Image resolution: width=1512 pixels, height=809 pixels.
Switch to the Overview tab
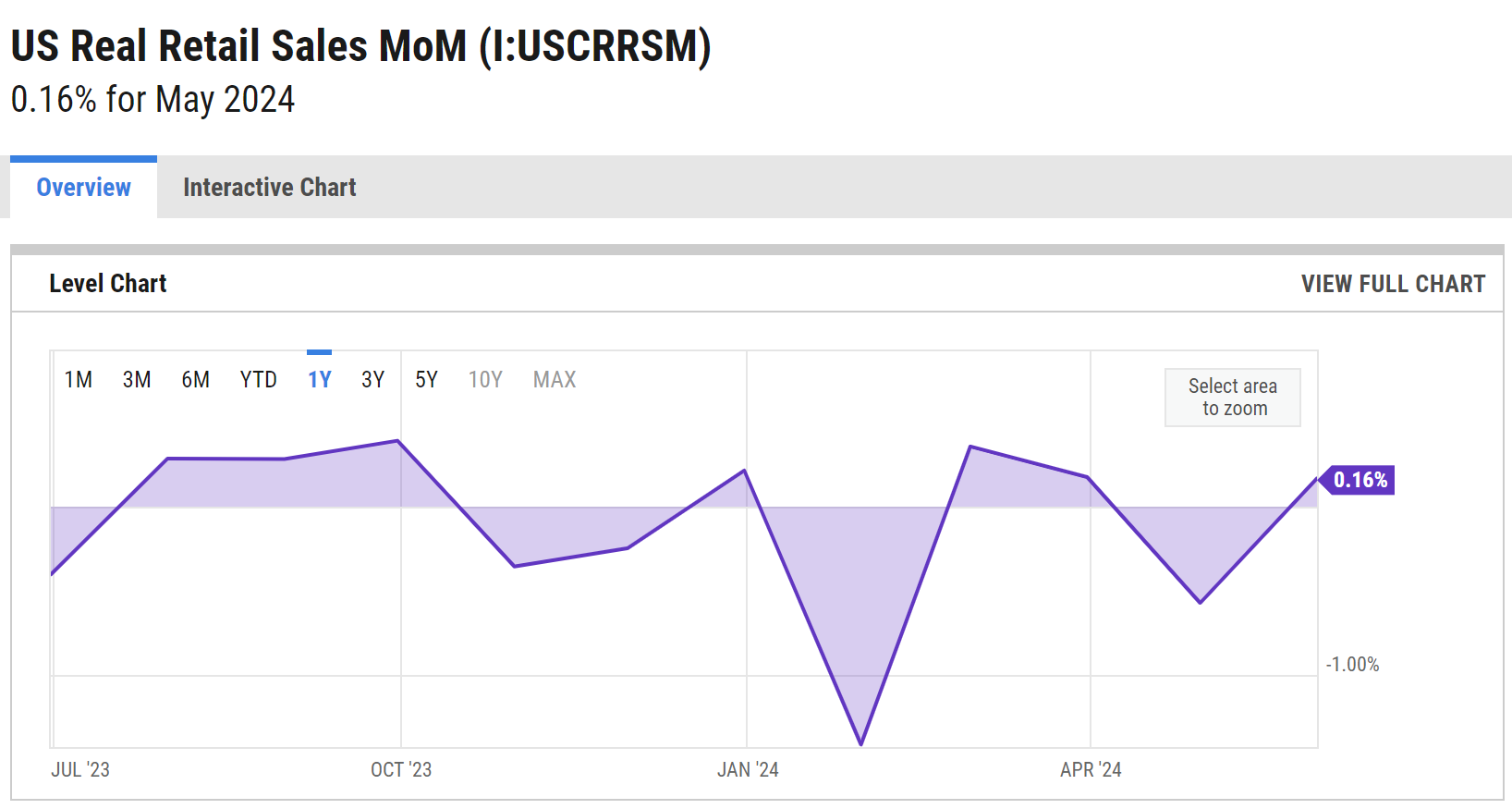[x=83, y=188]
